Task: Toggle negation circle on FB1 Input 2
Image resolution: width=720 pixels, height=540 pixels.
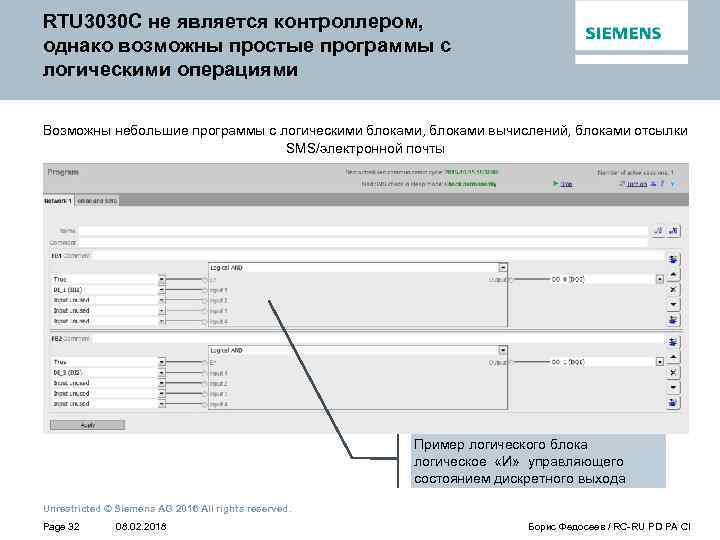Action: tap(205, 301)
